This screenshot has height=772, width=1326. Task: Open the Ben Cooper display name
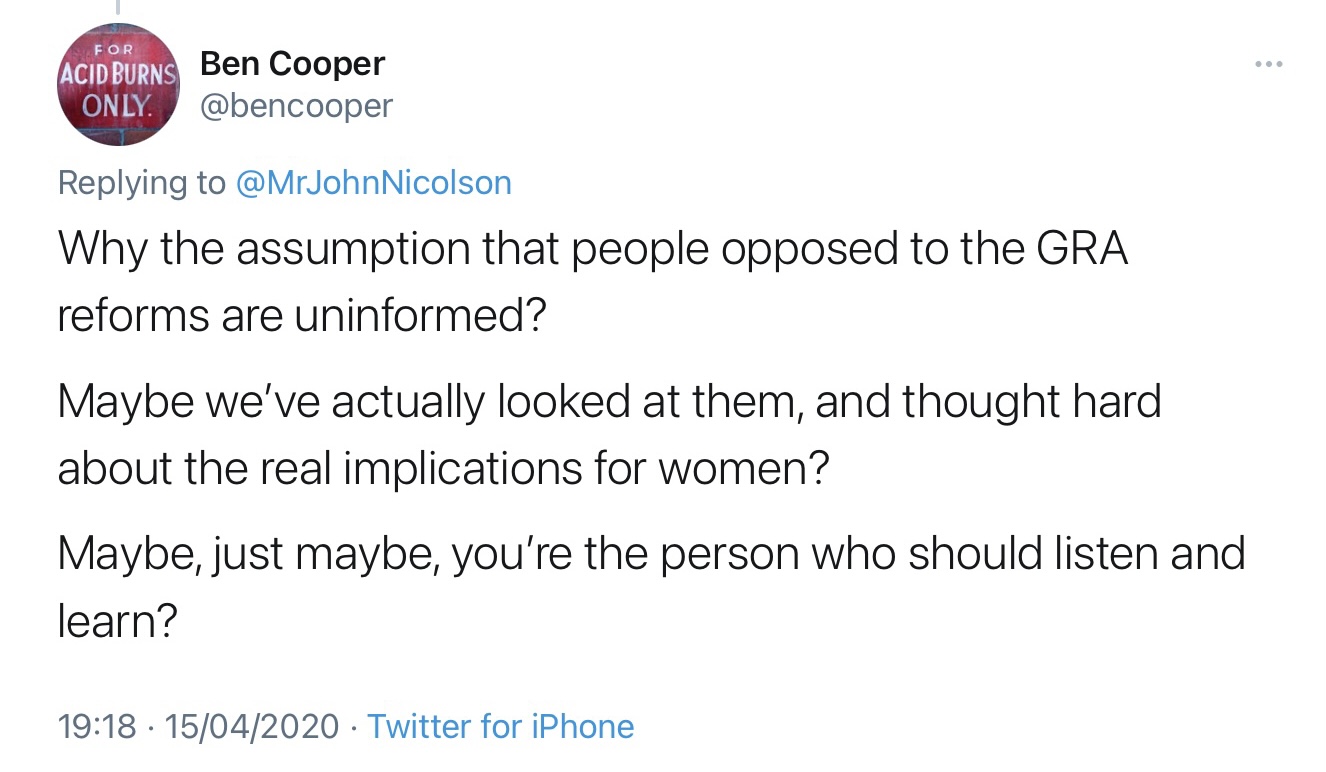292,64
